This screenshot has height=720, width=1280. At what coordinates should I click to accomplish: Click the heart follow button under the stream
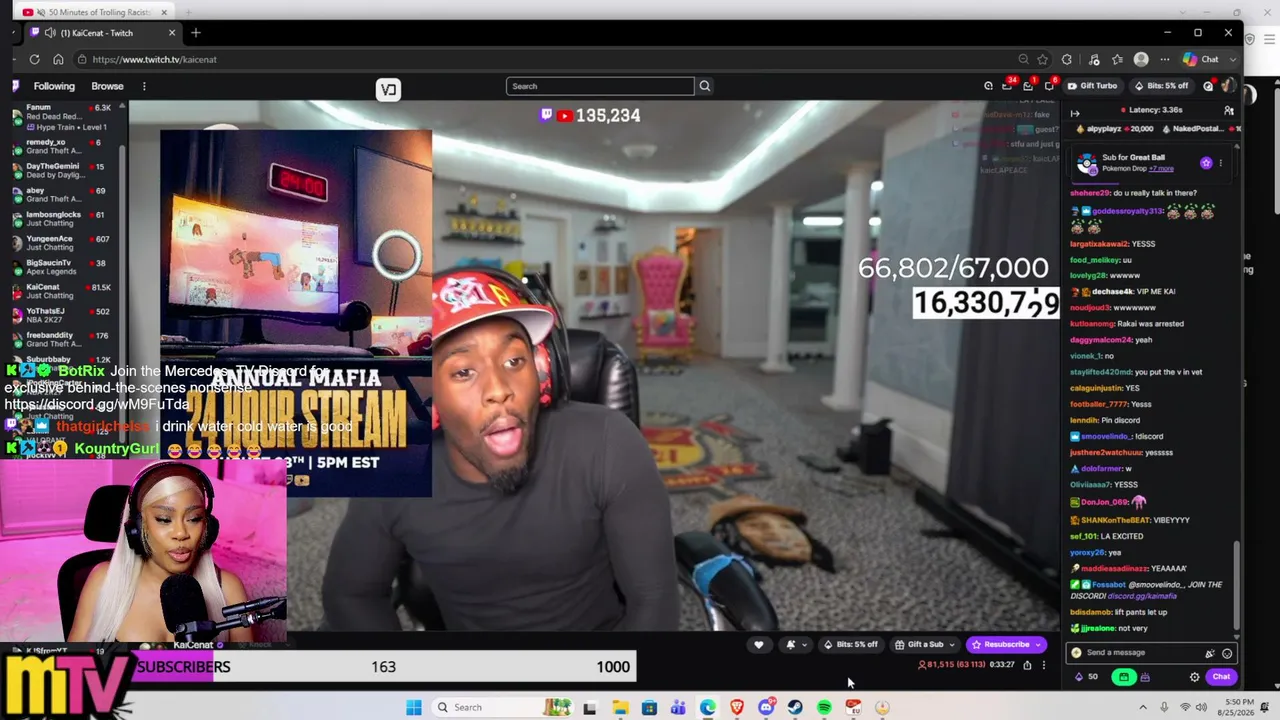(759, 645)
